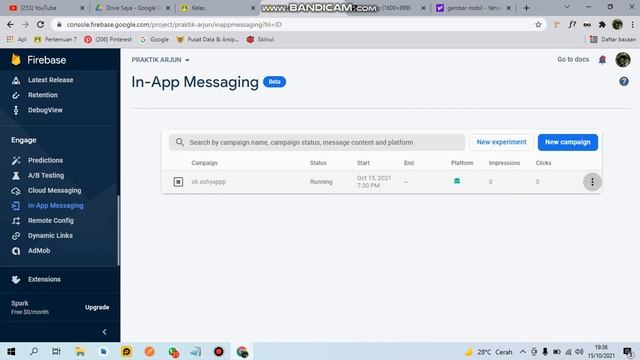Image resolution: width=640 pixels, height=360 pixels.
Task: Click the help question mark icon
Action: point(624,82)
